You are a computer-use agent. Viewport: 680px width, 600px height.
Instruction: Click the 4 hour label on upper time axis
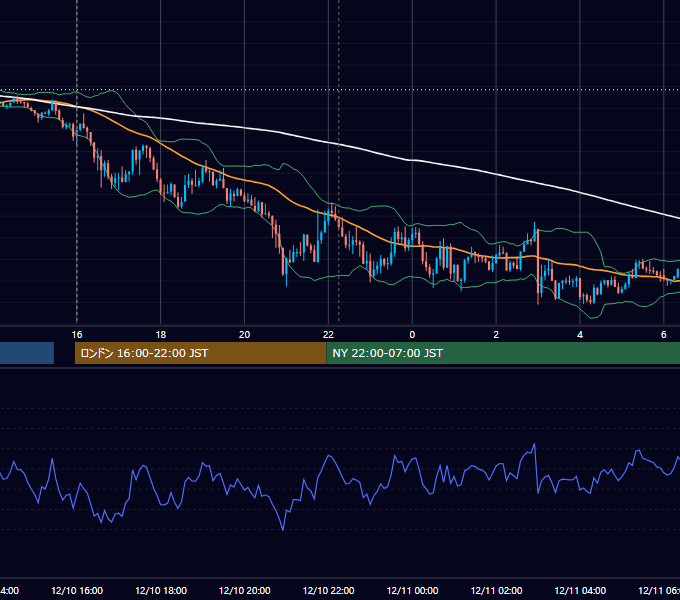pos(580,335)
